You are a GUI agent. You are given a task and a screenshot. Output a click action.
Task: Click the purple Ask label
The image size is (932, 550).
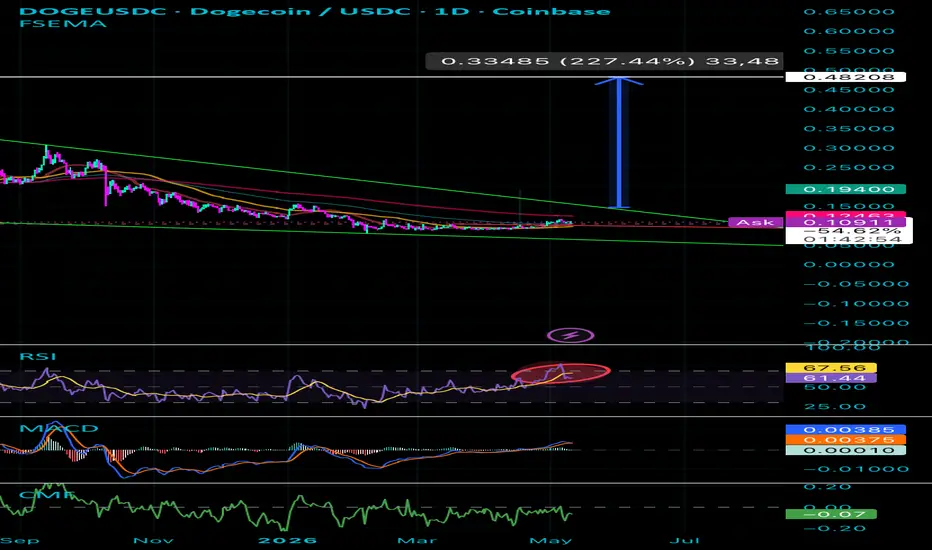tap(755, 222)
